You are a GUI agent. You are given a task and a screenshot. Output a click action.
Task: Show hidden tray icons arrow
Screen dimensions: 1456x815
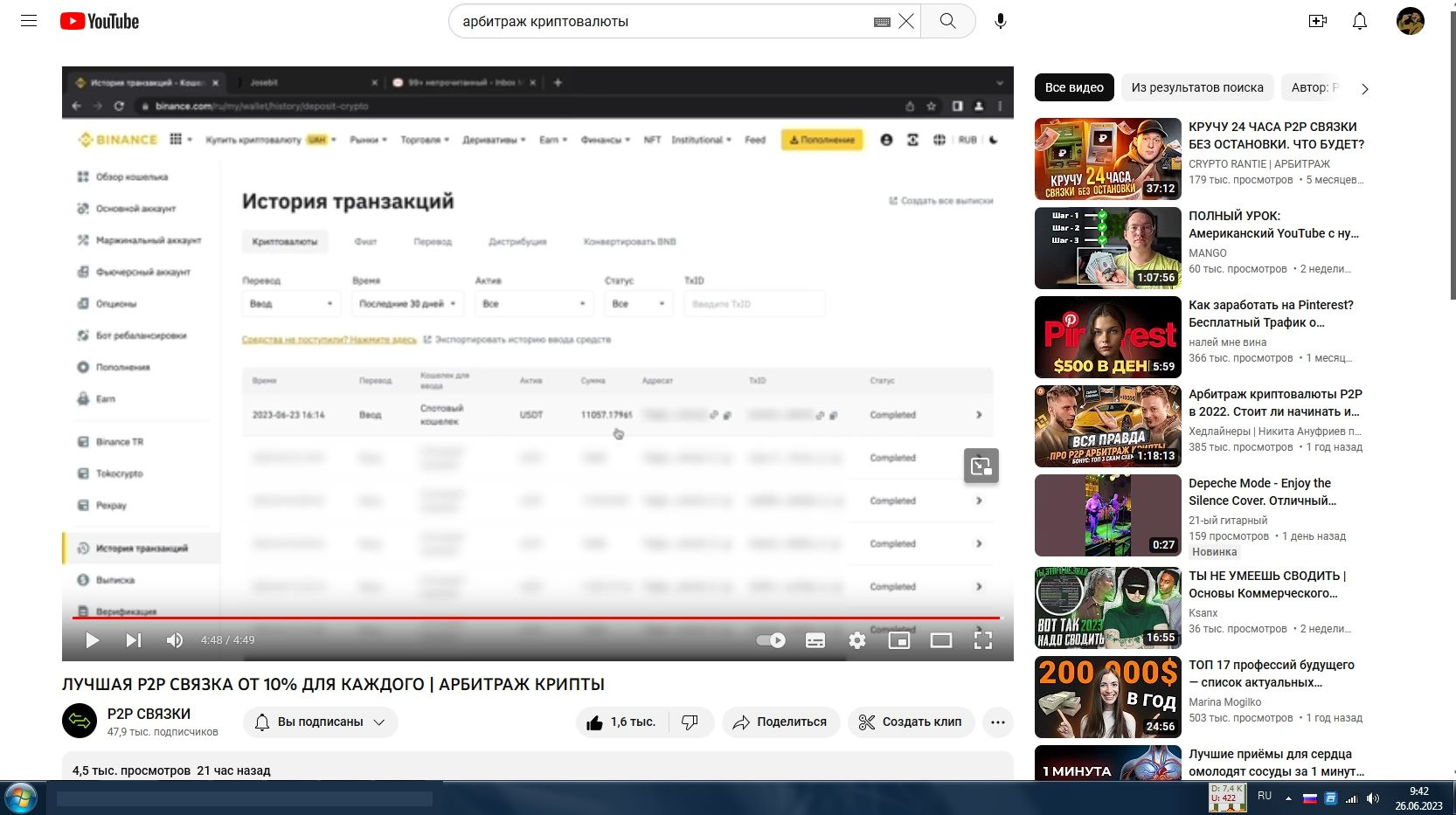(x=1288, y=798)
